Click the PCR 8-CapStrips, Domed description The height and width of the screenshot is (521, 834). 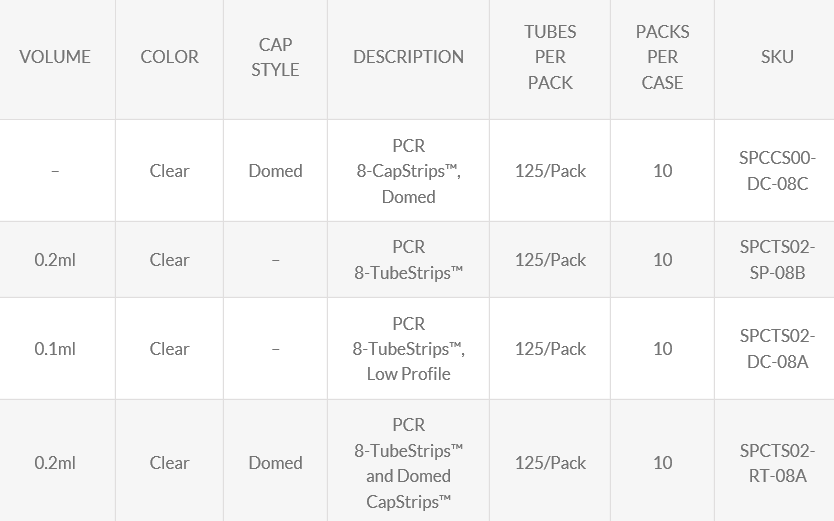[x=408, y=171]
